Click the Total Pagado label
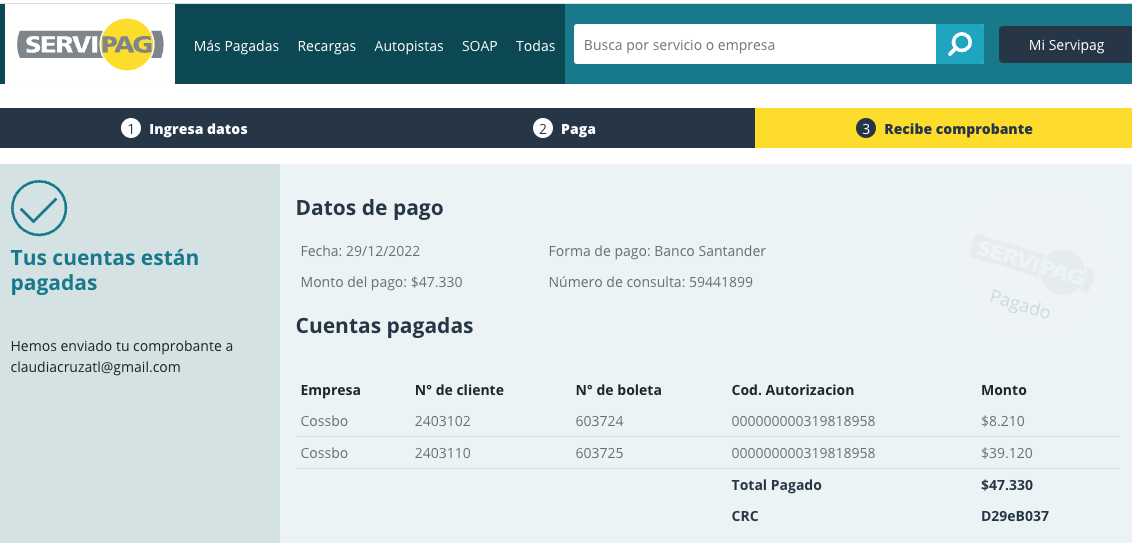1132x543 pixels. pyautogui.click(x=777, y=485)
